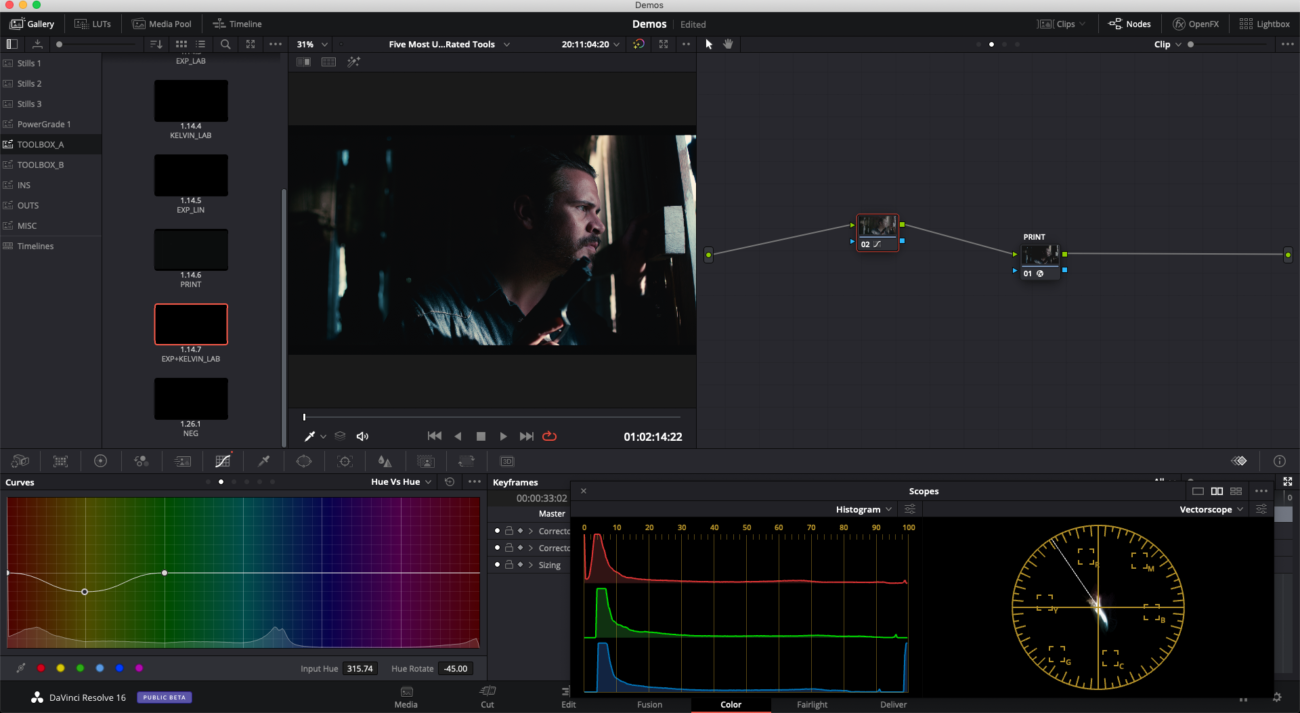The width and height of the screenshot is (1300, 713).
Task: Toggle the OpenFX panel button
Action: (x=1196, y=24)
